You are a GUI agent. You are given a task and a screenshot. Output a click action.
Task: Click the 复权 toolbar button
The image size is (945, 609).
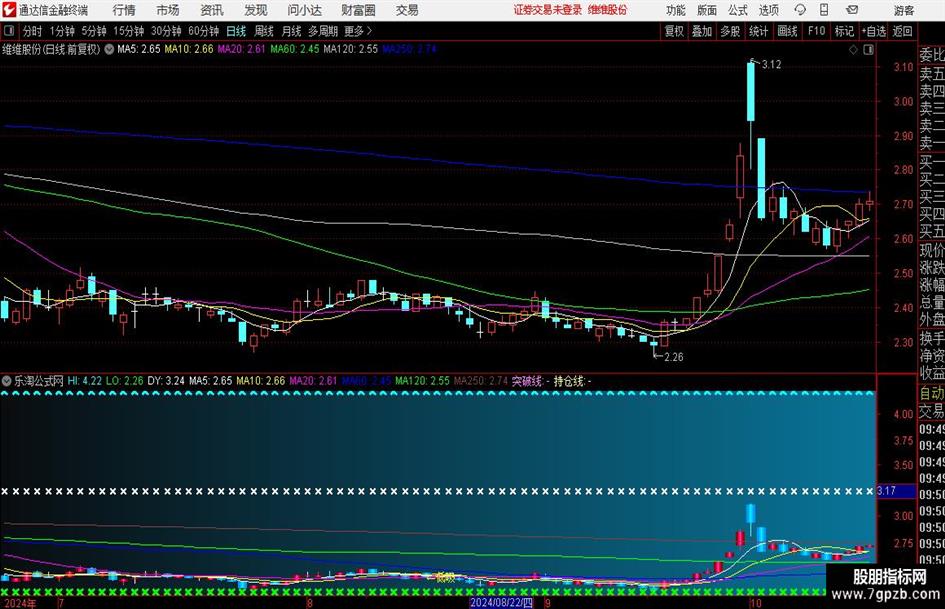click(x=674, y=31)
